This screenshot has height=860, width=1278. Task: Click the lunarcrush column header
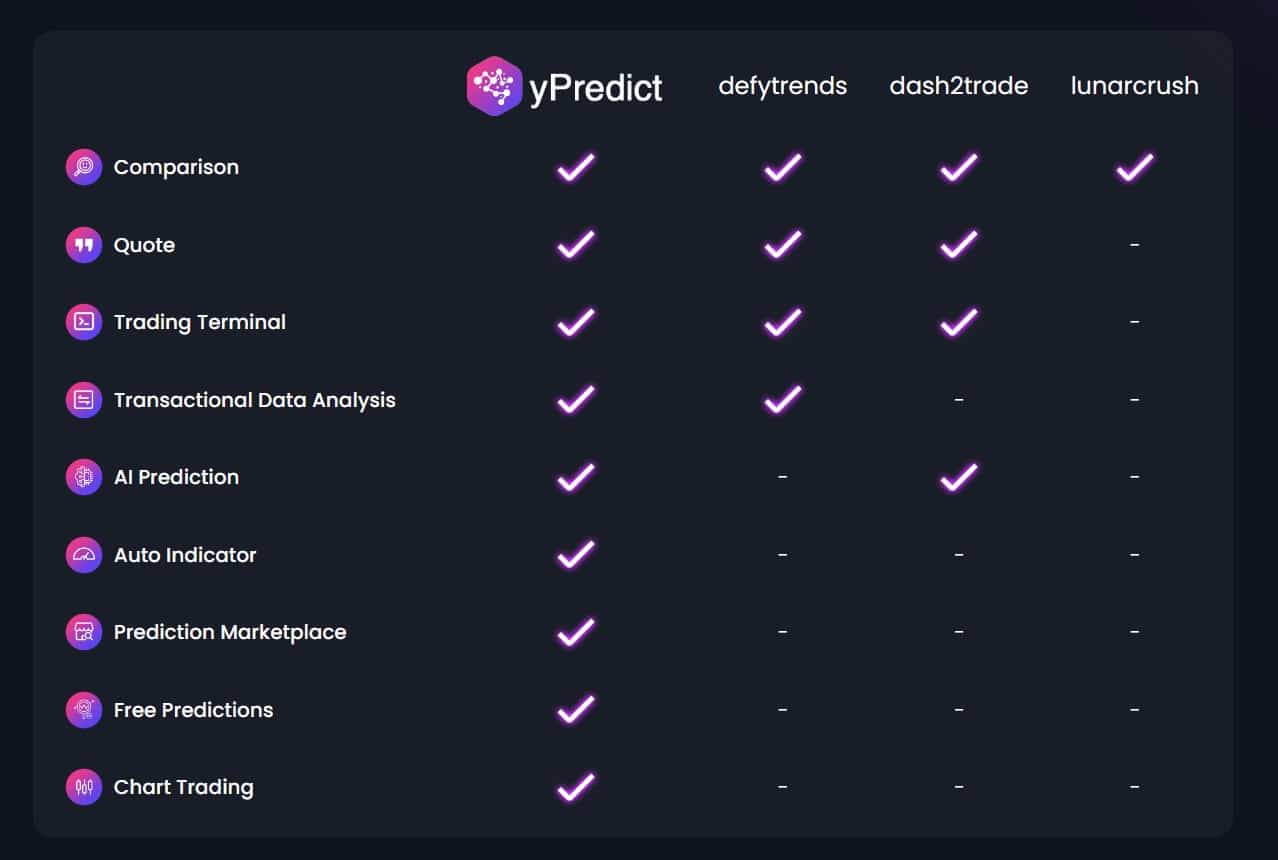(x=1135, y=86)
